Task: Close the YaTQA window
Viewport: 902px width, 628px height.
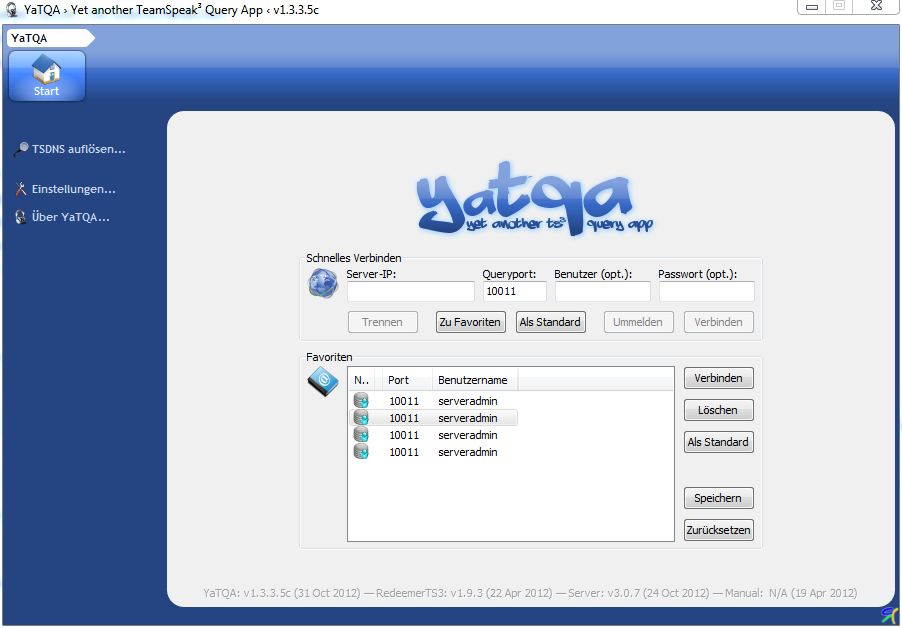Action: (x=876, y=6)
